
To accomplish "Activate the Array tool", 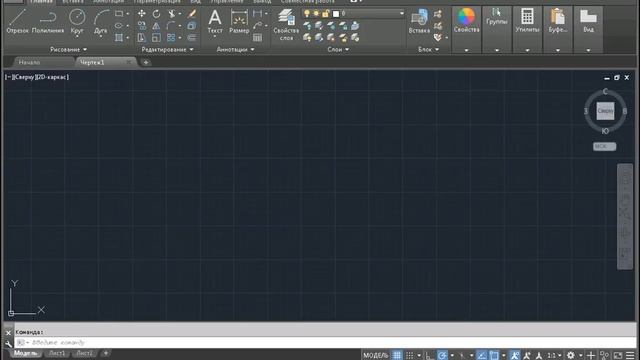I will (x=171, y=38).
